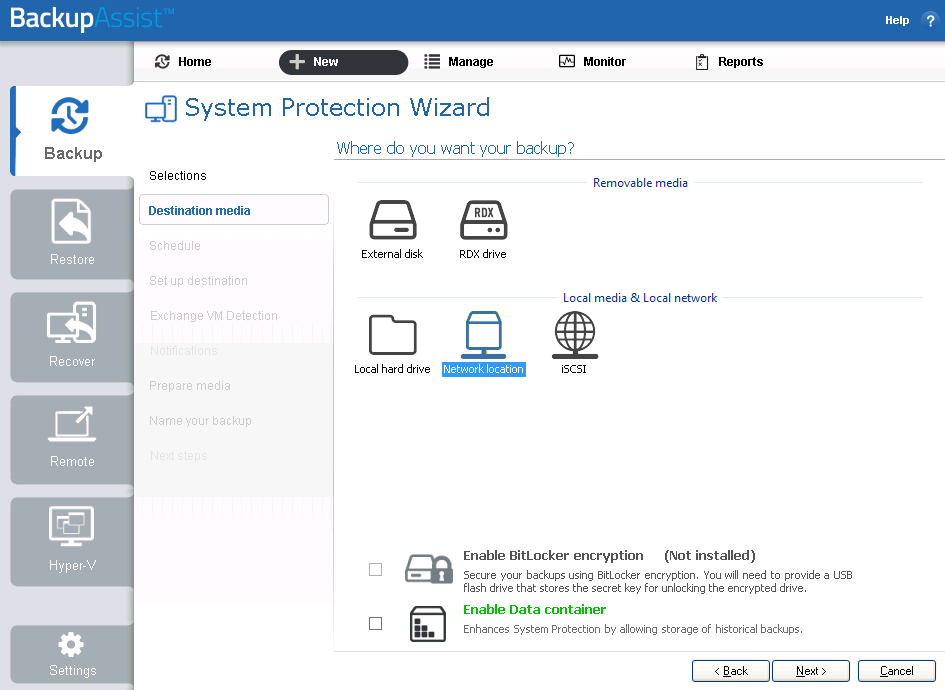Click the Data container icon
The width and height of the screenshot is (945, 690).
pos(428,624)
